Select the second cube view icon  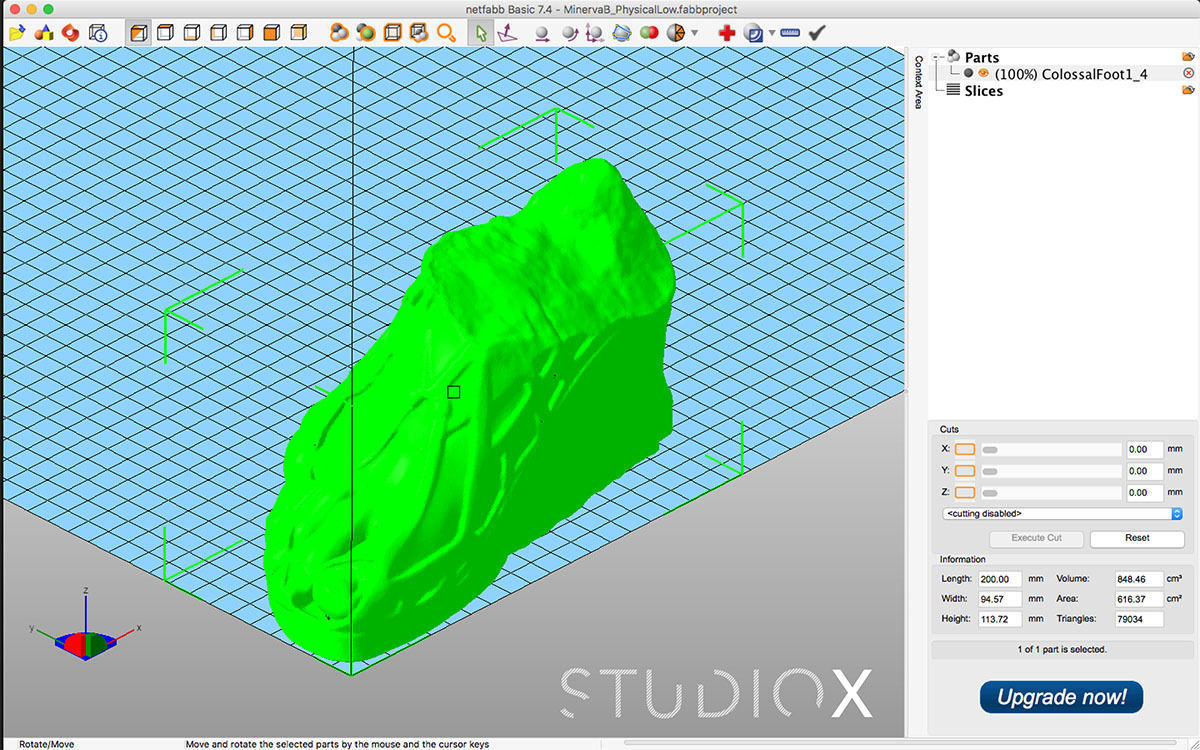click(166, 33)
